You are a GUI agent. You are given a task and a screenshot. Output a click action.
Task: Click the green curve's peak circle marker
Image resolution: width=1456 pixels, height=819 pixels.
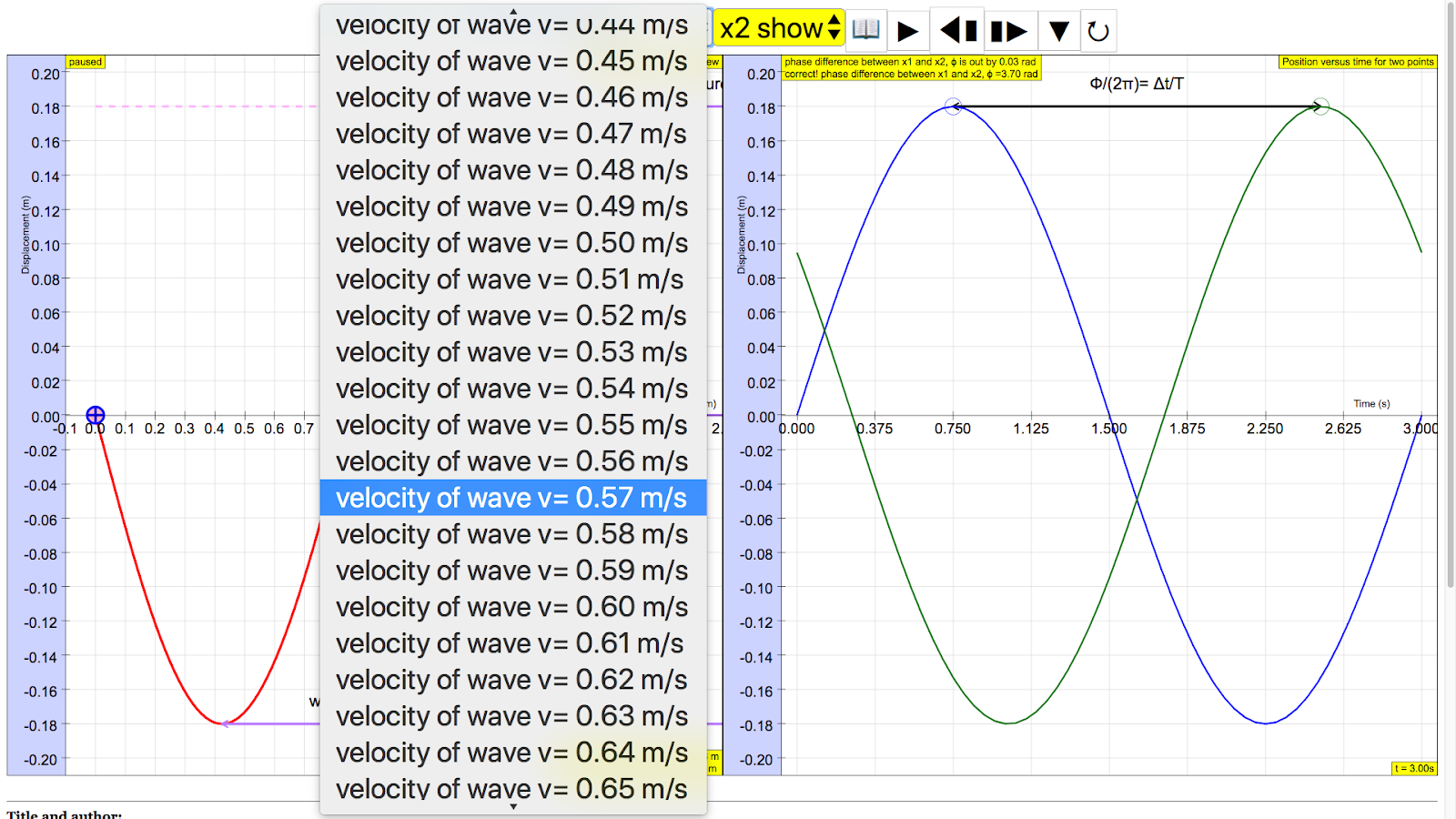[1321, 106]
